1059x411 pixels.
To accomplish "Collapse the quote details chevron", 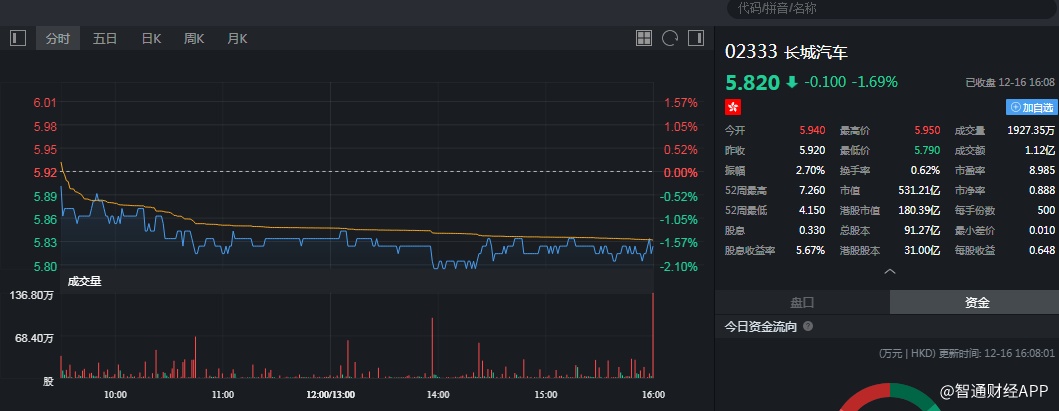I will coord(888,271).
